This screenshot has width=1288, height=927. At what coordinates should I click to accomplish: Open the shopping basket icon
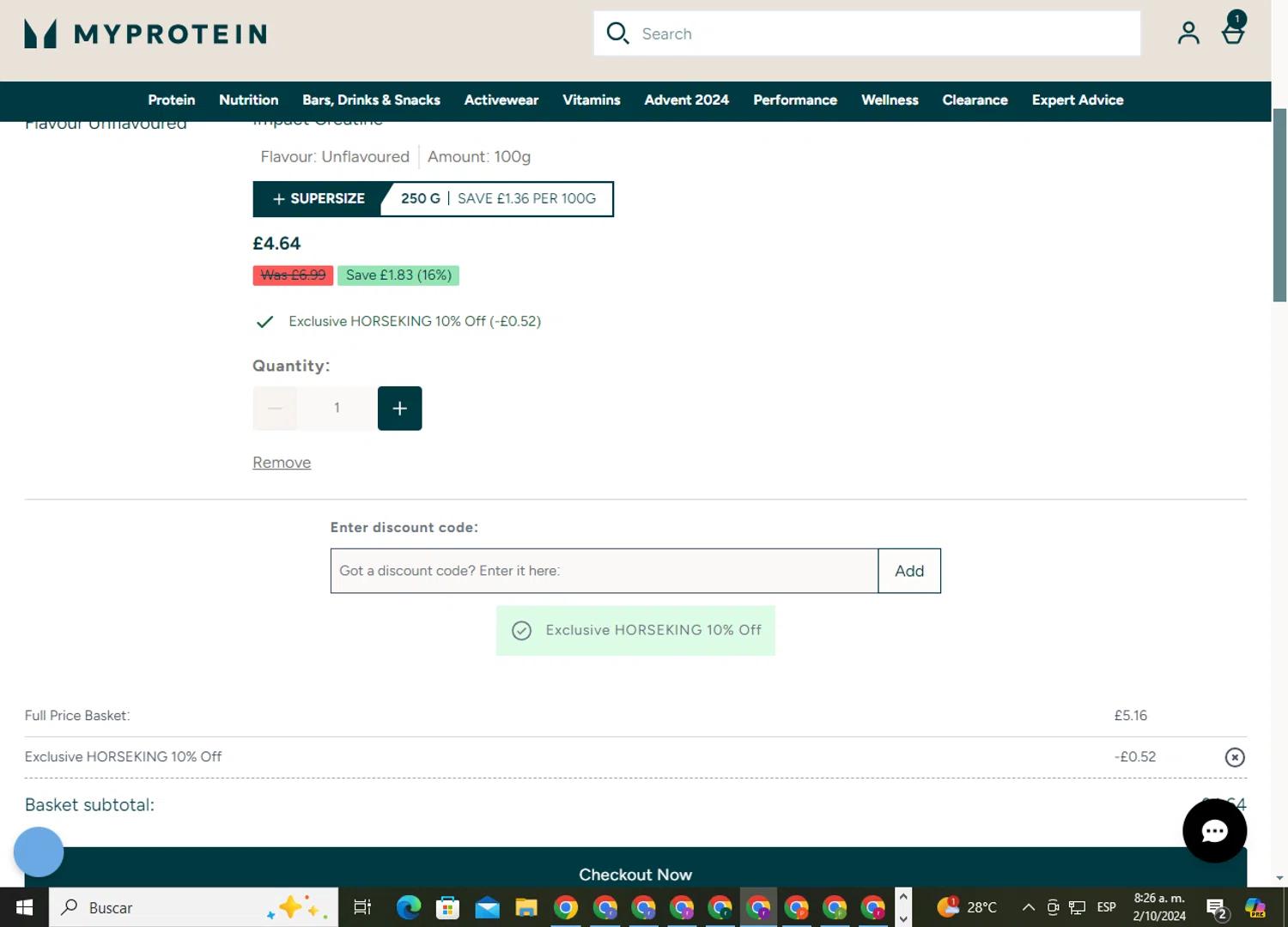[1233, 33]
